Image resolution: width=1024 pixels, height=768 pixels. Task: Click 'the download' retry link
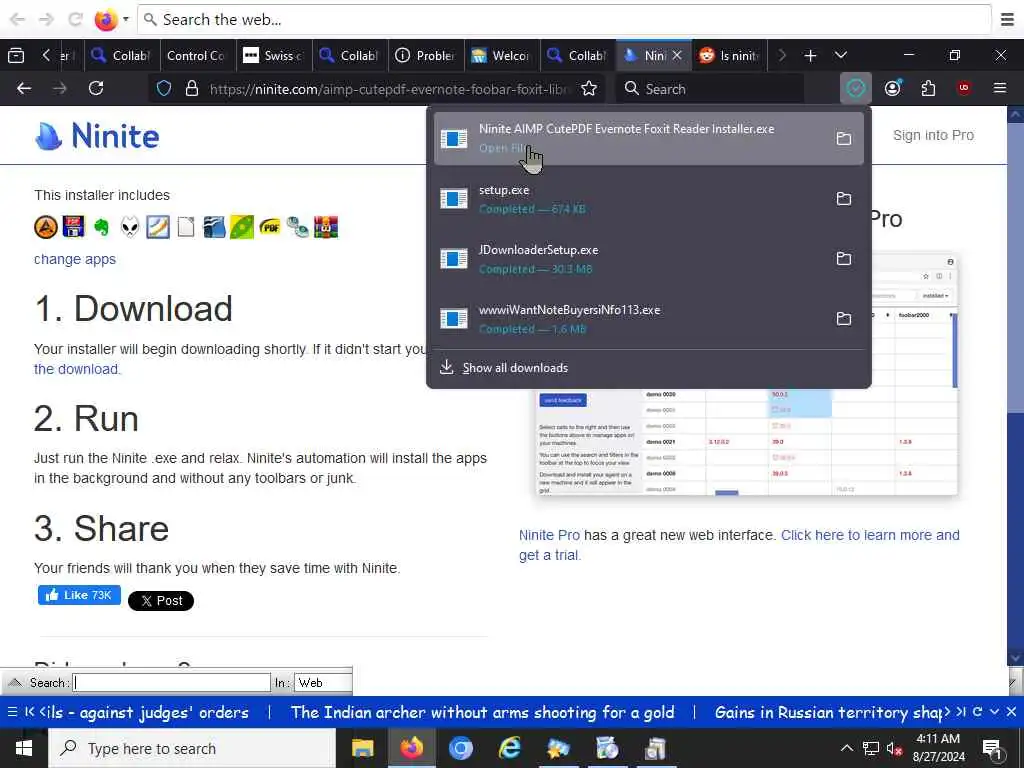76,369
